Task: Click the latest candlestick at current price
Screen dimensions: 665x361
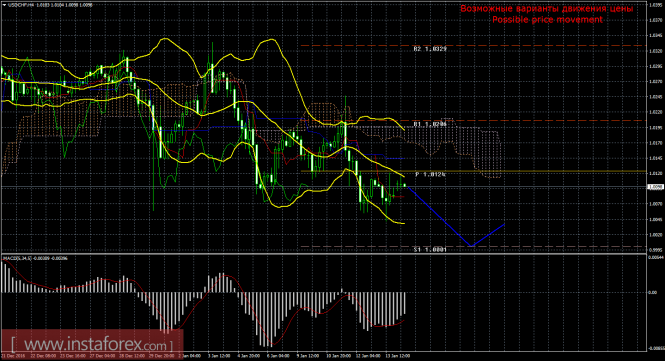Action: tap(405, 185)
